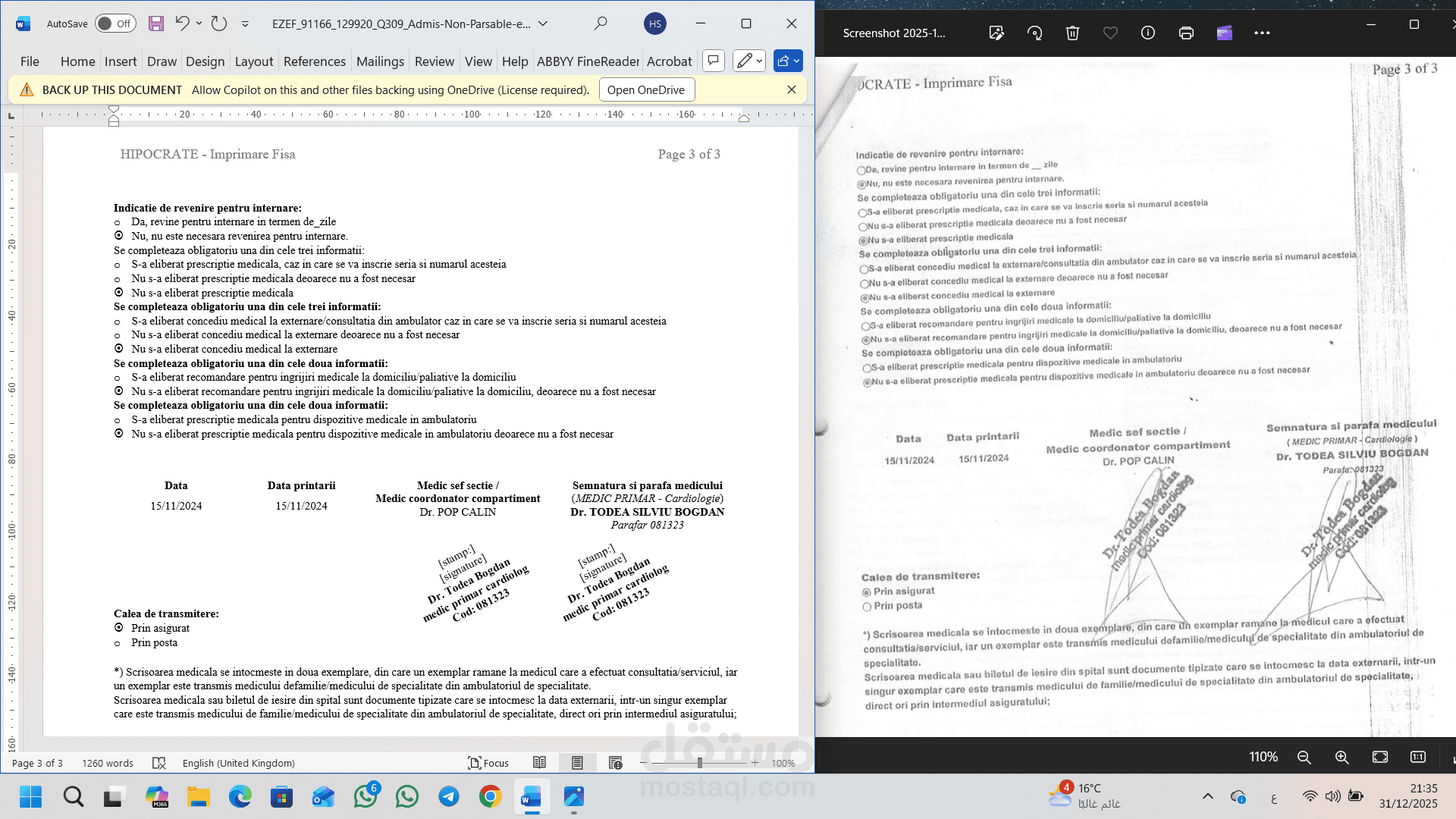Switch to Web Layout view in status bar

[615, 763]
